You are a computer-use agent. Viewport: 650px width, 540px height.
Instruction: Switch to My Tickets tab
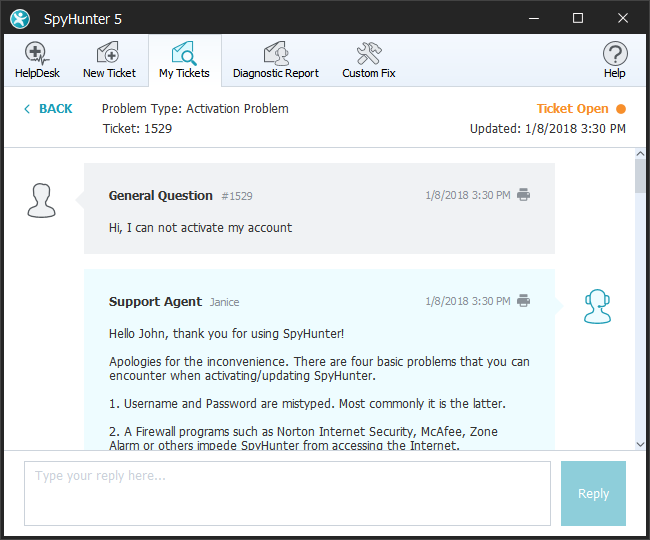click(x=184, y=60)
